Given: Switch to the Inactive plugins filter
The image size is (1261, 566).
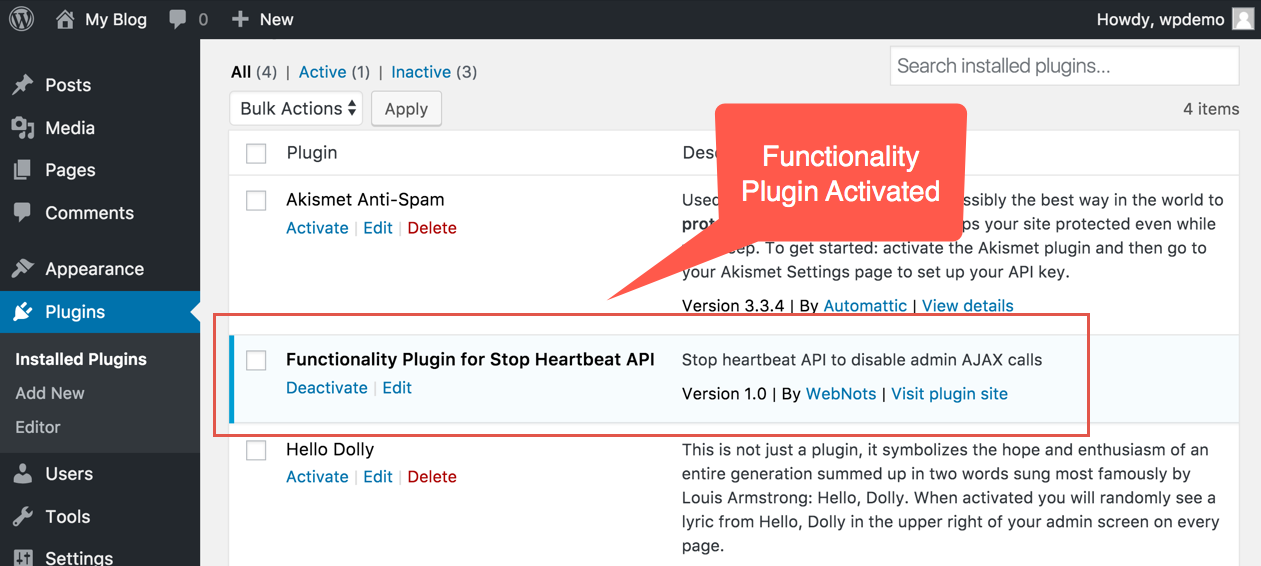Looking at the screenshot, I should point(420,72).
